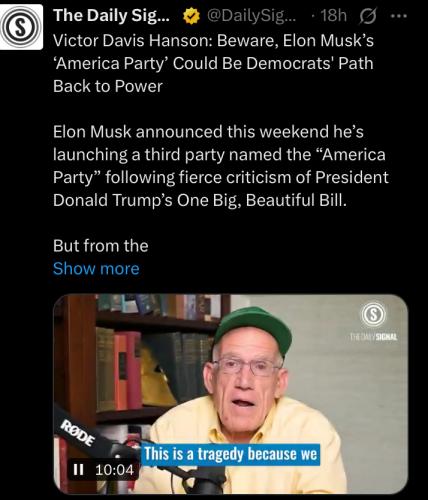The width and height of the screenshot is (428, 500).
Task: Open the @DailySig... handle link
Action: click(249, 16)
